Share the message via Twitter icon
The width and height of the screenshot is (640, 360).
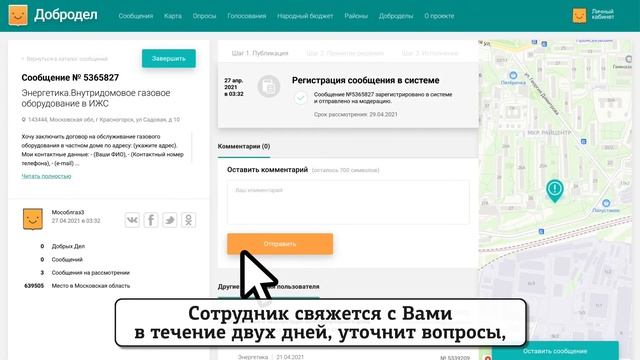point(170,220)
